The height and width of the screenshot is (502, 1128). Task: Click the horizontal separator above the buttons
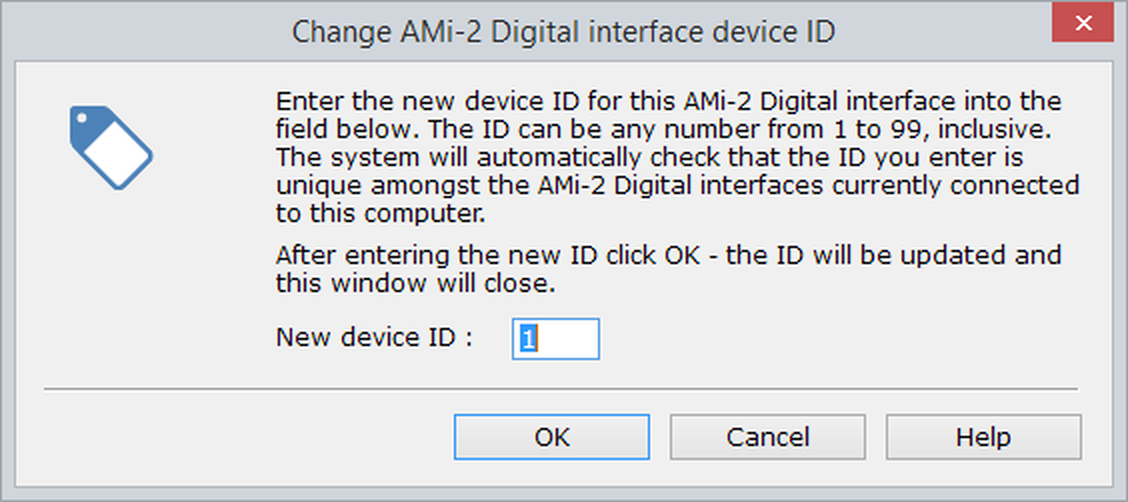[560, 388]
